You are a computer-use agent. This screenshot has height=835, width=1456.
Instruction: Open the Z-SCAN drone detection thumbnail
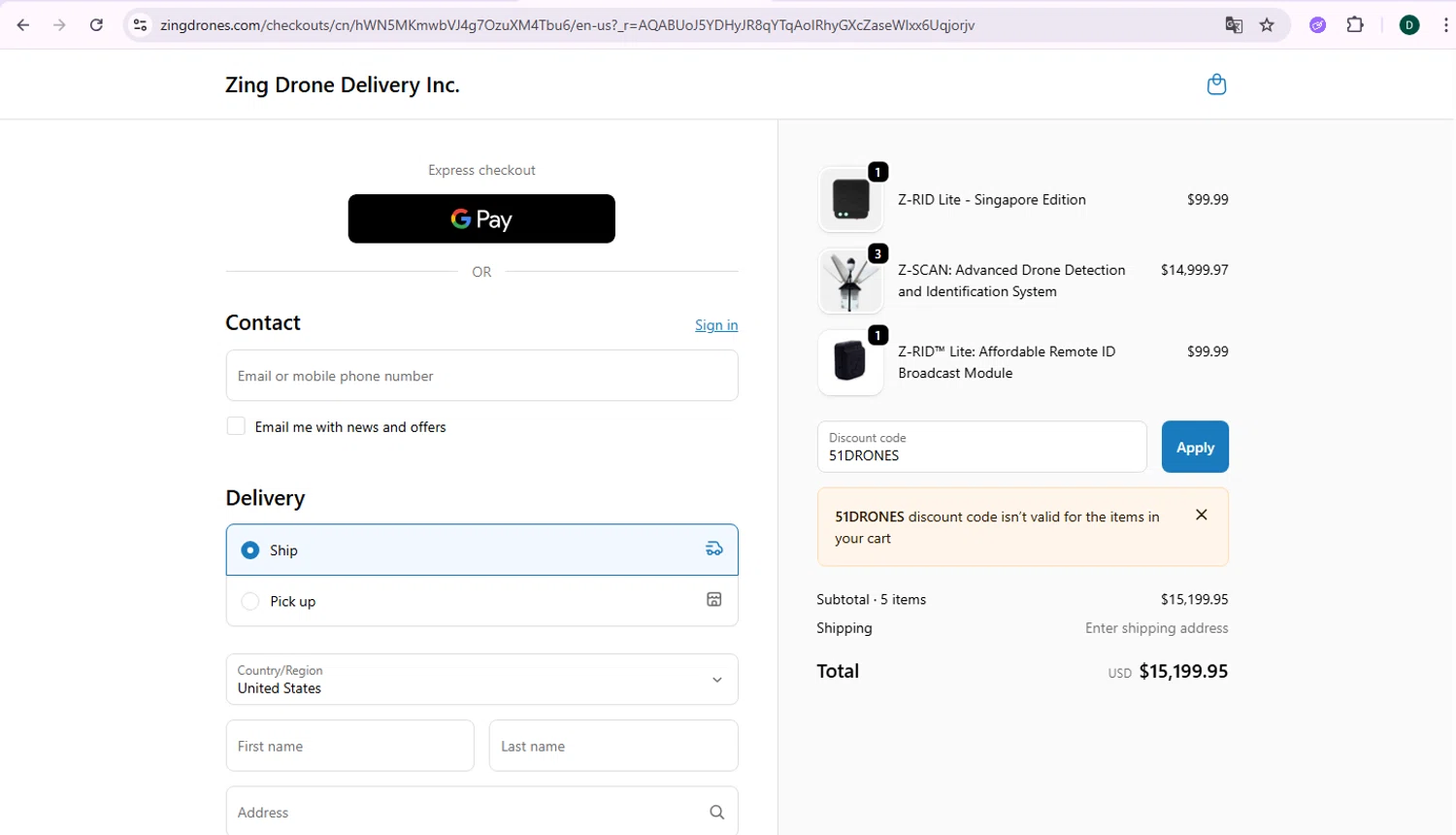[851, 281]
